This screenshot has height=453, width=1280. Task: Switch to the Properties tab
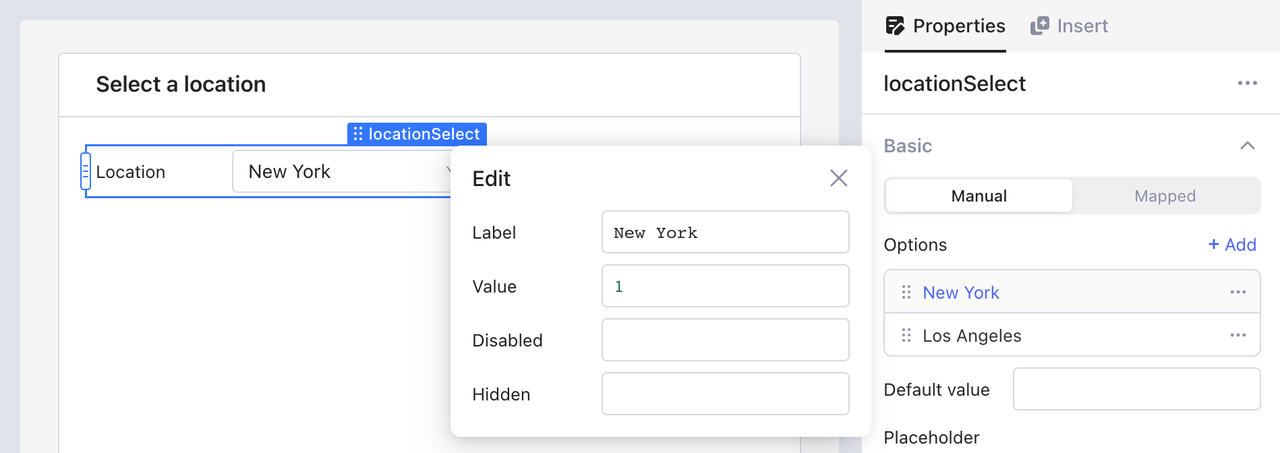pyautogui.click(x=945, y=26)
